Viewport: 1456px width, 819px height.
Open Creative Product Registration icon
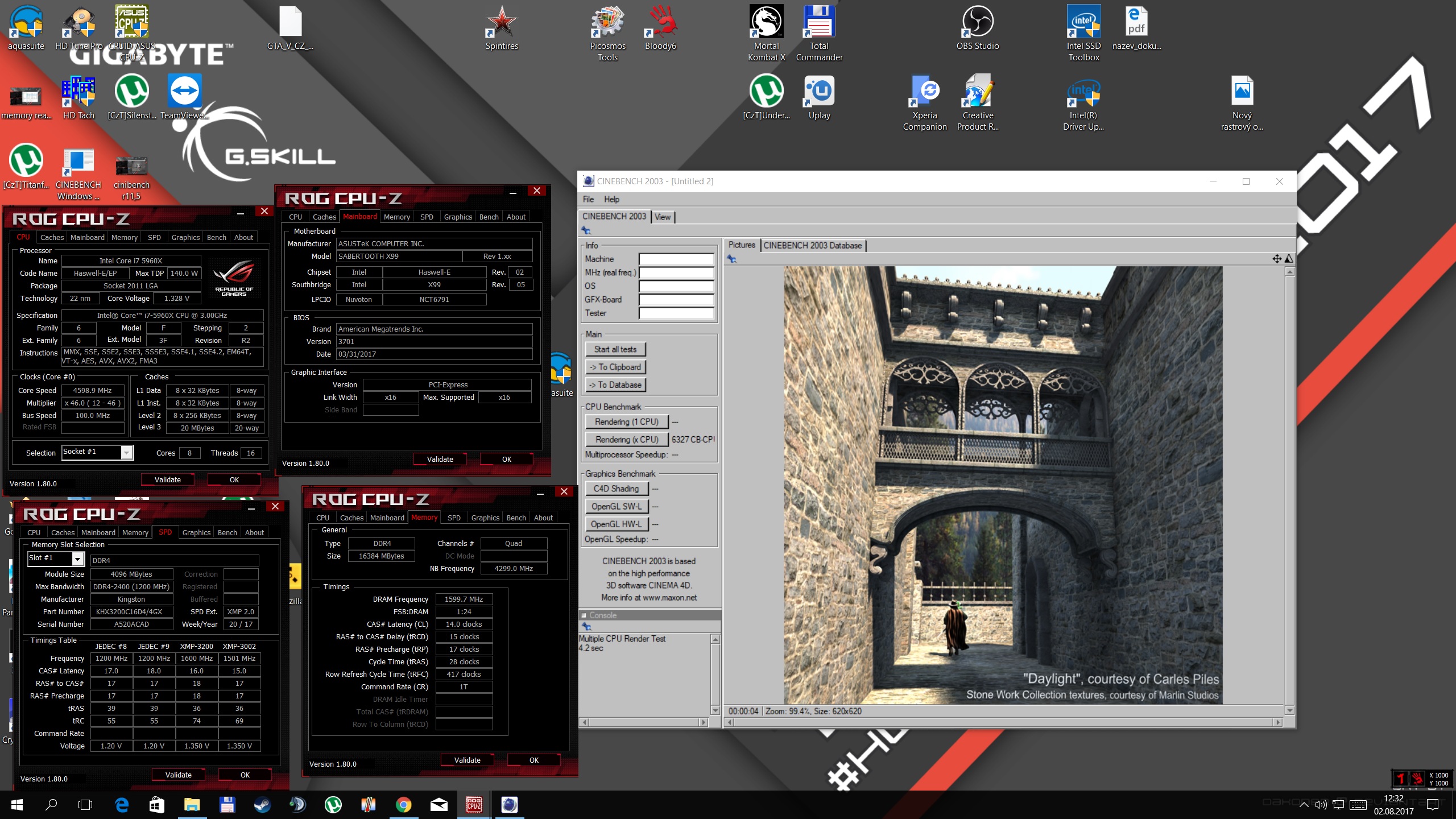(x=978, y=102)
